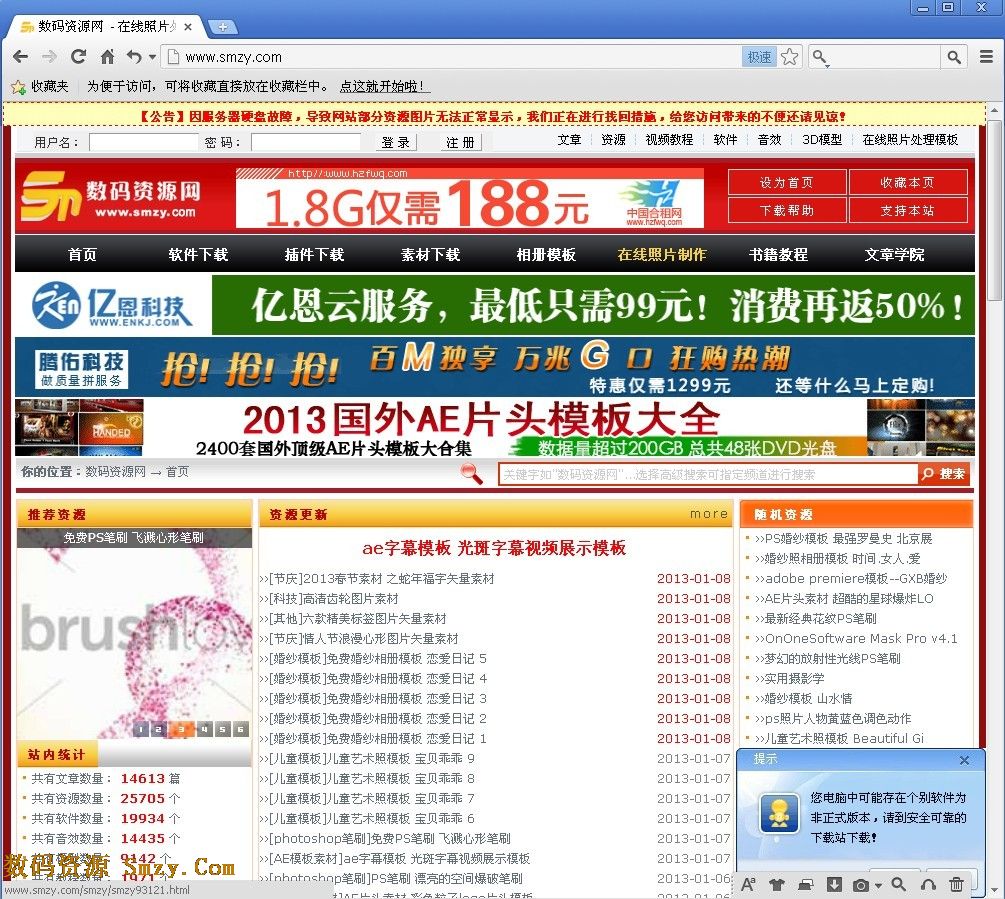Open downloads via the arrow icon in bottom toolbar
The height and width of the screenshot is (899, 1005).
[x=835, y=884]
